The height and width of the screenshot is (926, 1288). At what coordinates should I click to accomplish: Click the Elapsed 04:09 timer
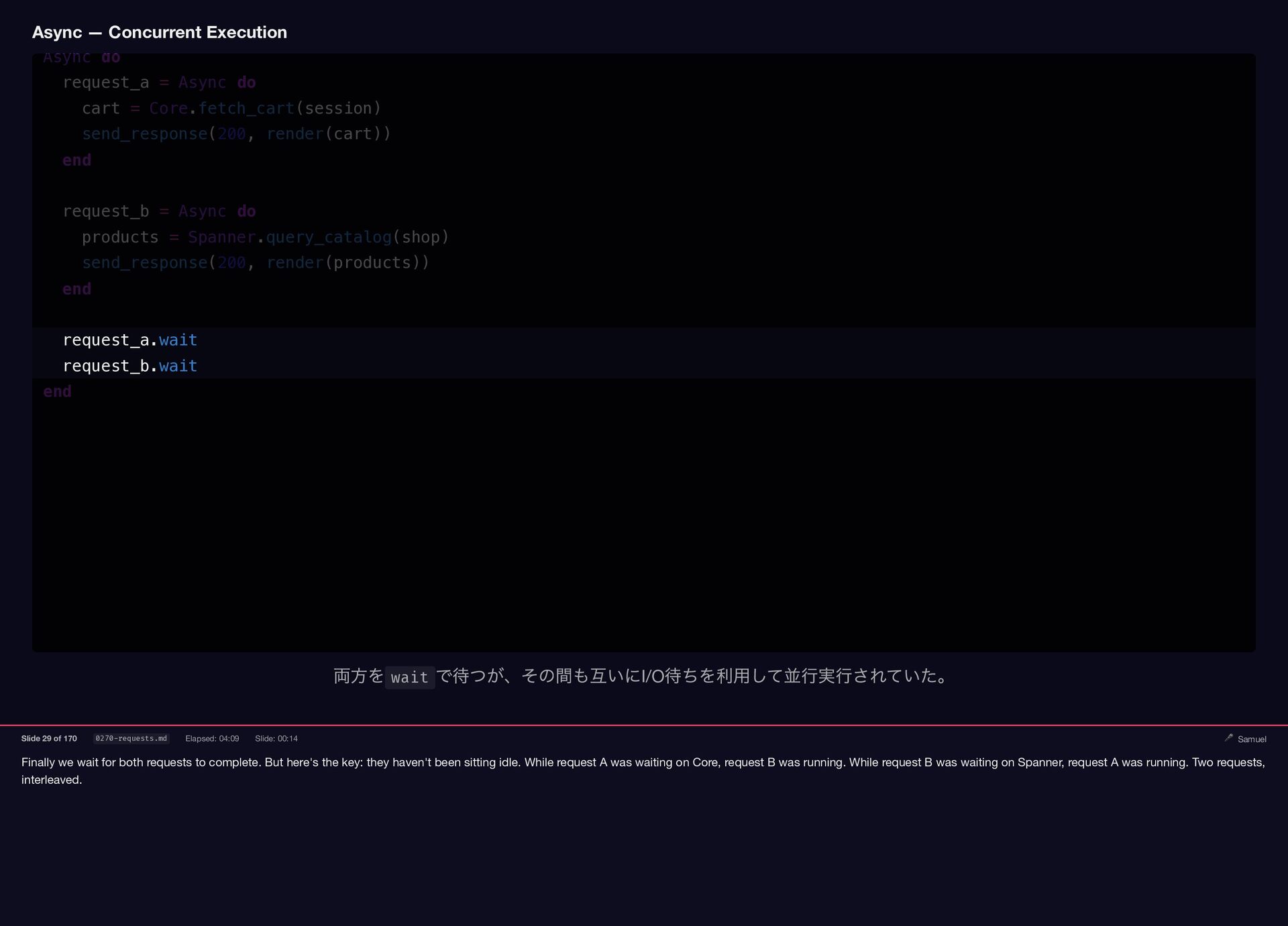[x=212, y=738]
